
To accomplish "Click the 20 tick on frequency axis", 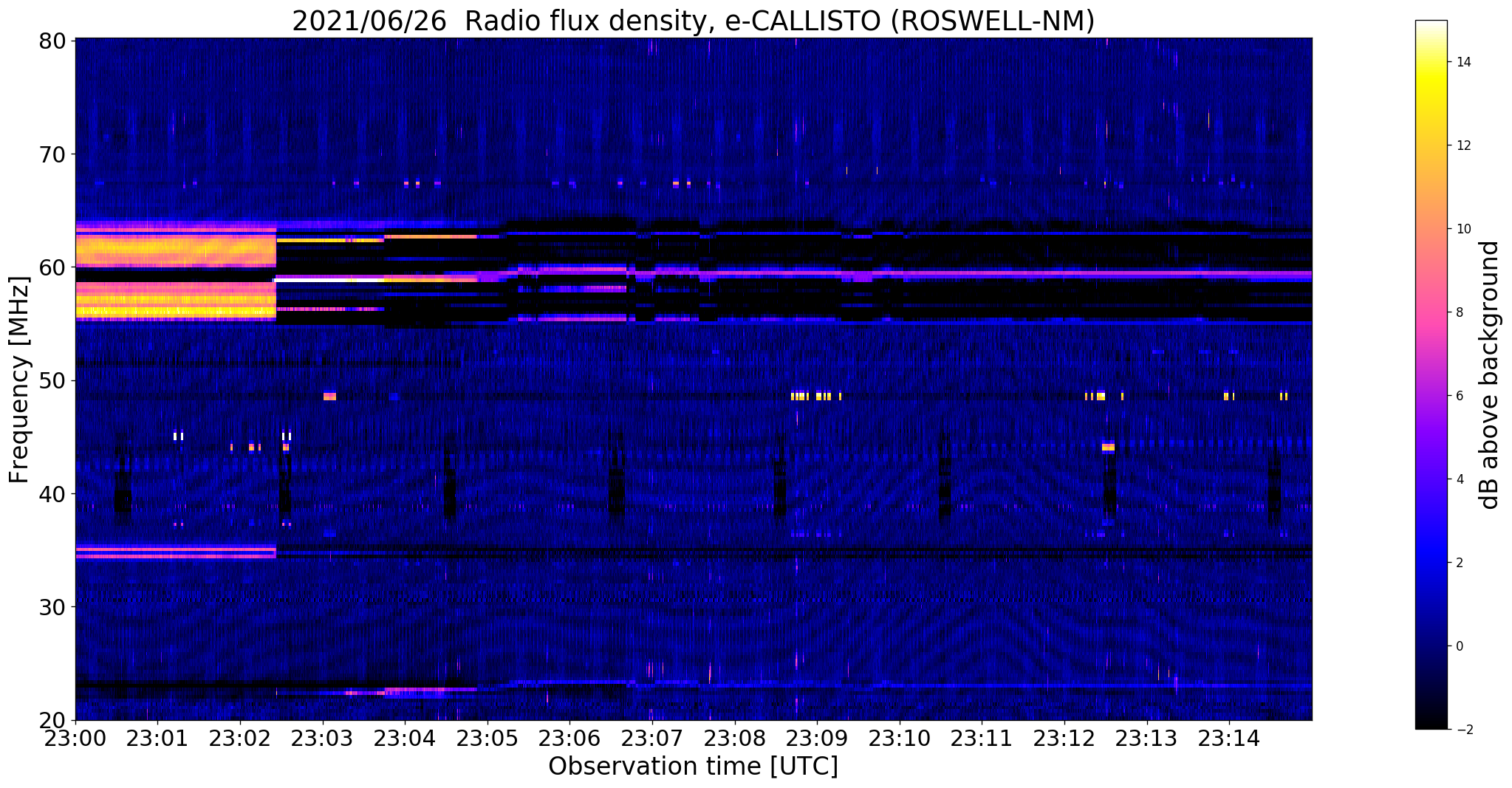I will click(52, 720).
